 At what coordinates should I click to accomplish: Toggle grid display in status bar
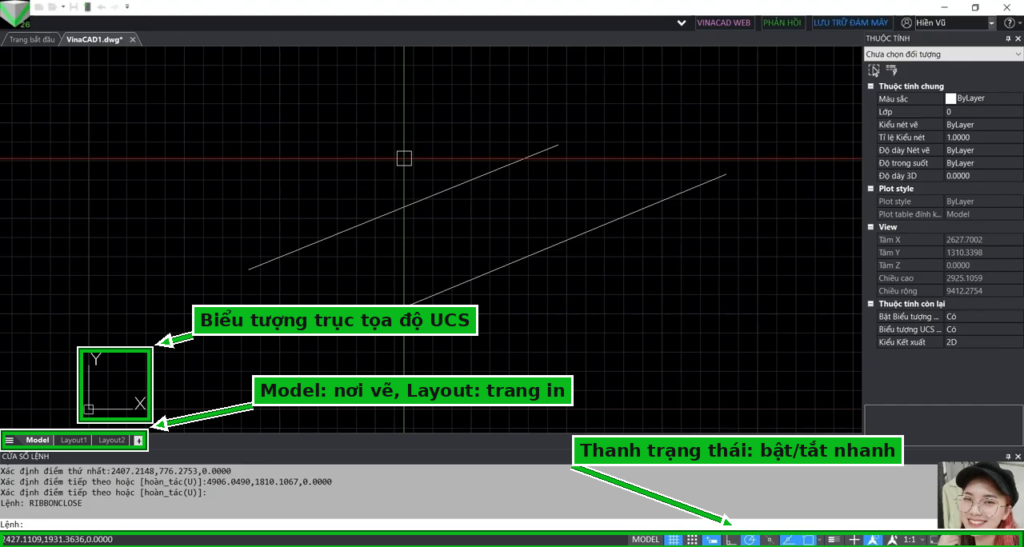673,540
